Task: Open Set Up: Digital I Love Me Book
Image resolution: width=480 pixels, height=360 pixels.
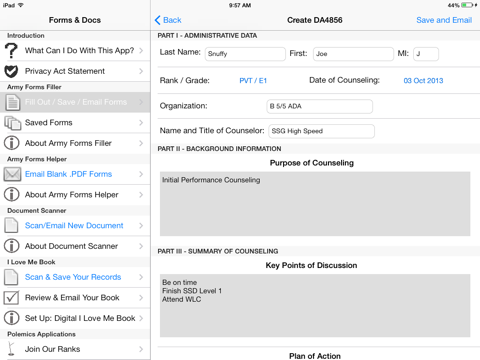Action: [75, 318]
